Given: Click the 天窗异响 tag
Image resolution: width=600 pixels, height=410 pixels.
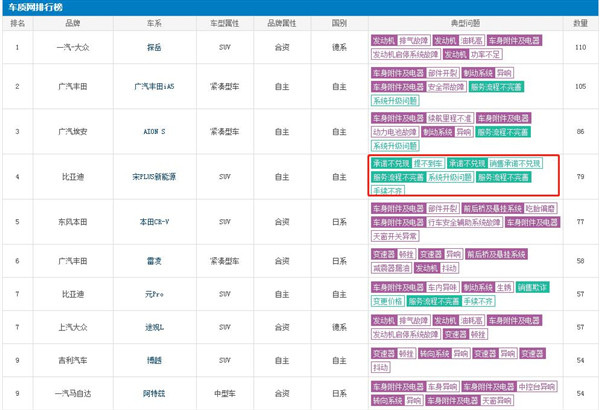Looking at the screenshot, I should tap(497, 401).
